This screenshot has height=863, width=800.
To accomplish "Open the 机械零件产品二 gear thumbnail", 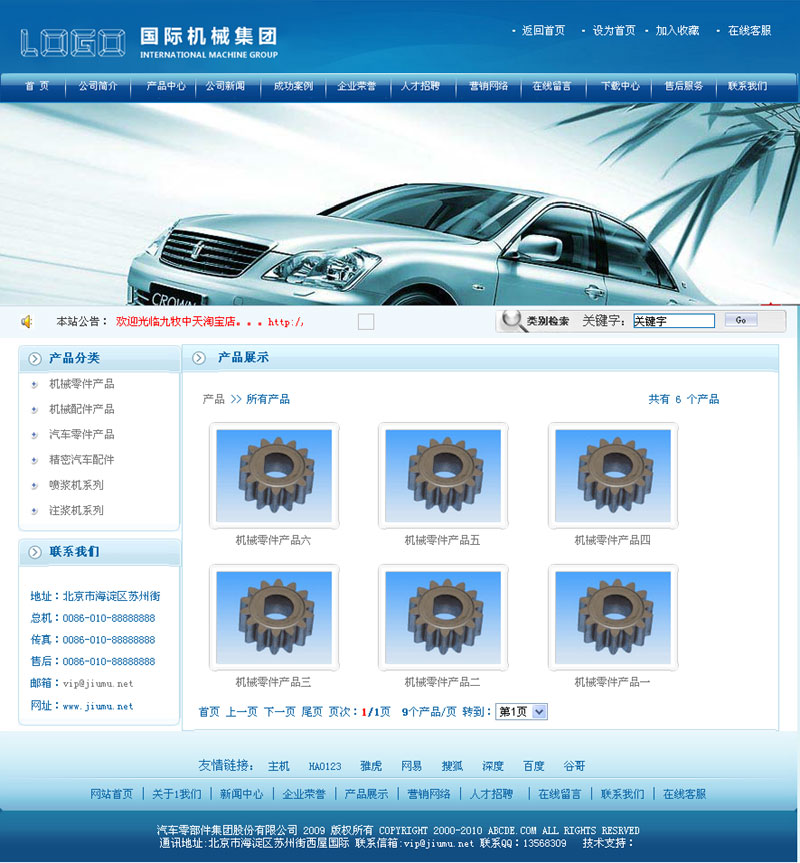I will [x=443, y=618].
